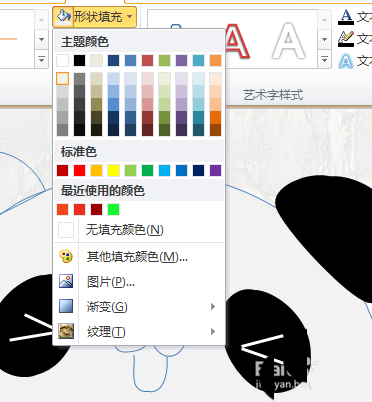Click the shape styles gallery down arrow
The height and width of the screenshot is (402, 372).
(41, 39)
